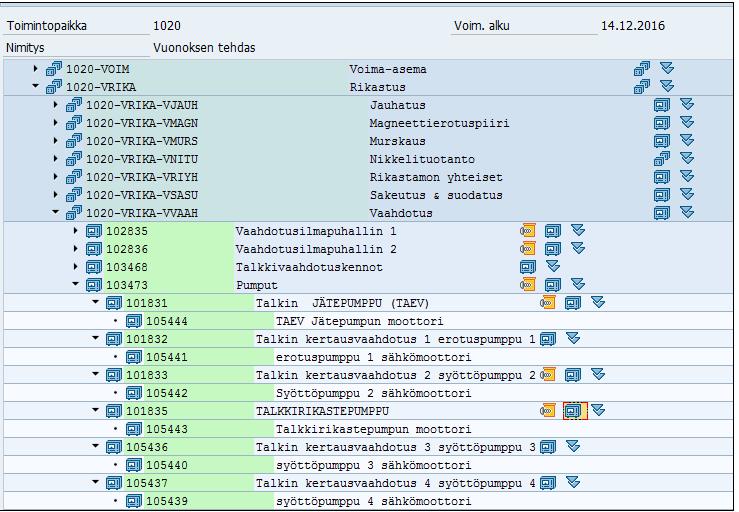Screen dimensions: 739x512
Task: Click the Voim. alku date 14.12.2016
Action: (632, 25)
